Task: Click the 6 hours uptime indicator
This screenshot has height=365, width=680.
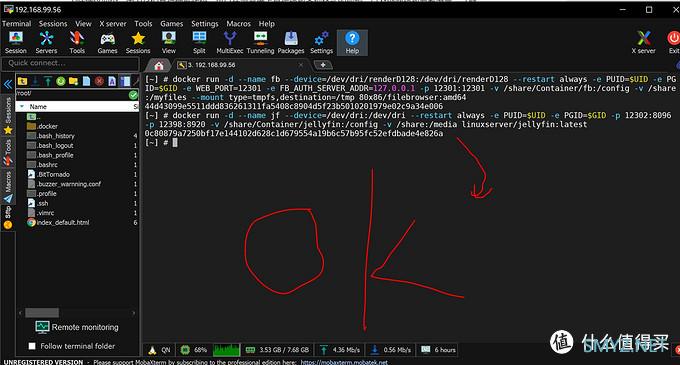Action: point(438,350)
